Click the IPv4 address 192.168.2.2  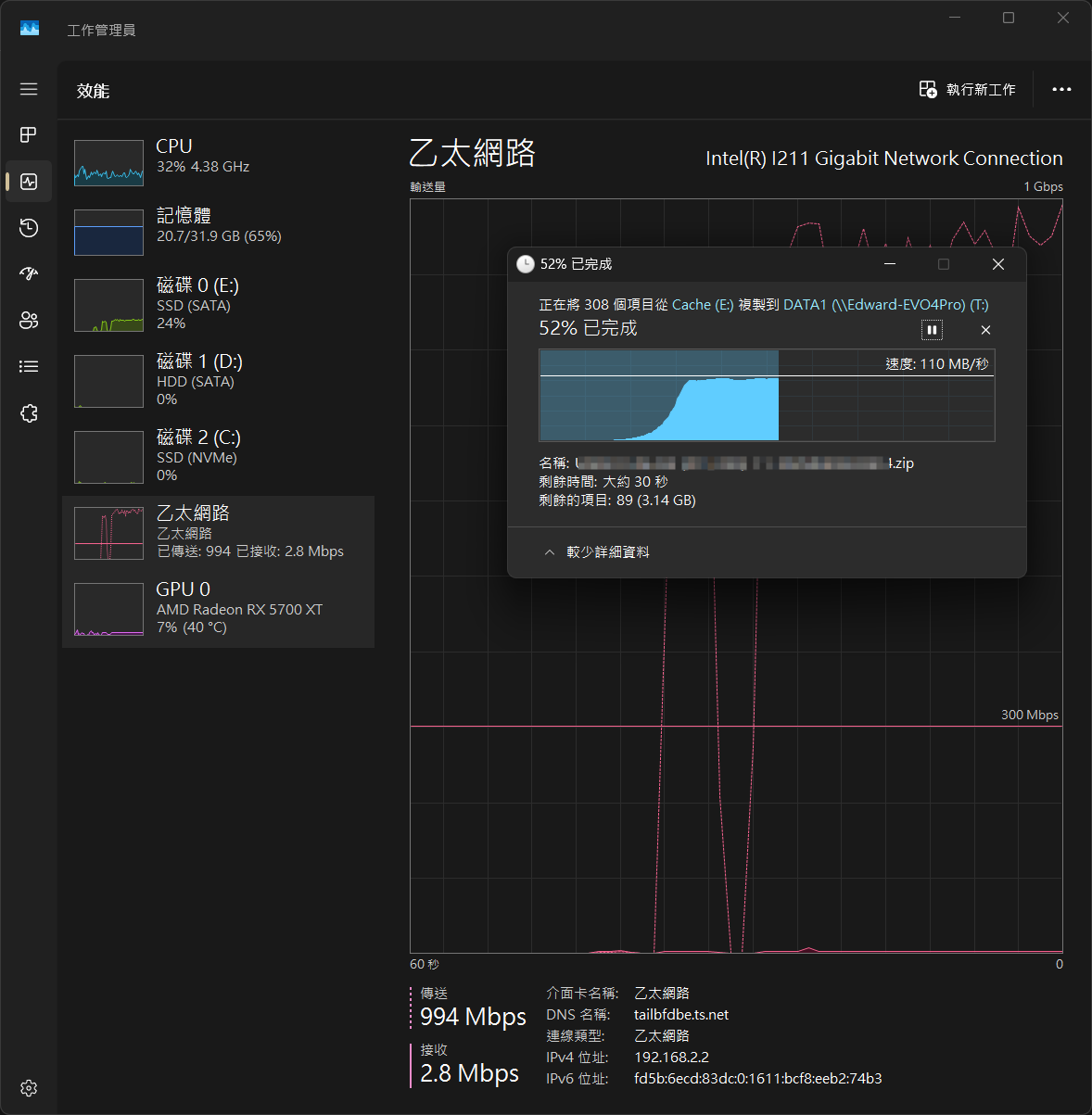point(671,1057)
